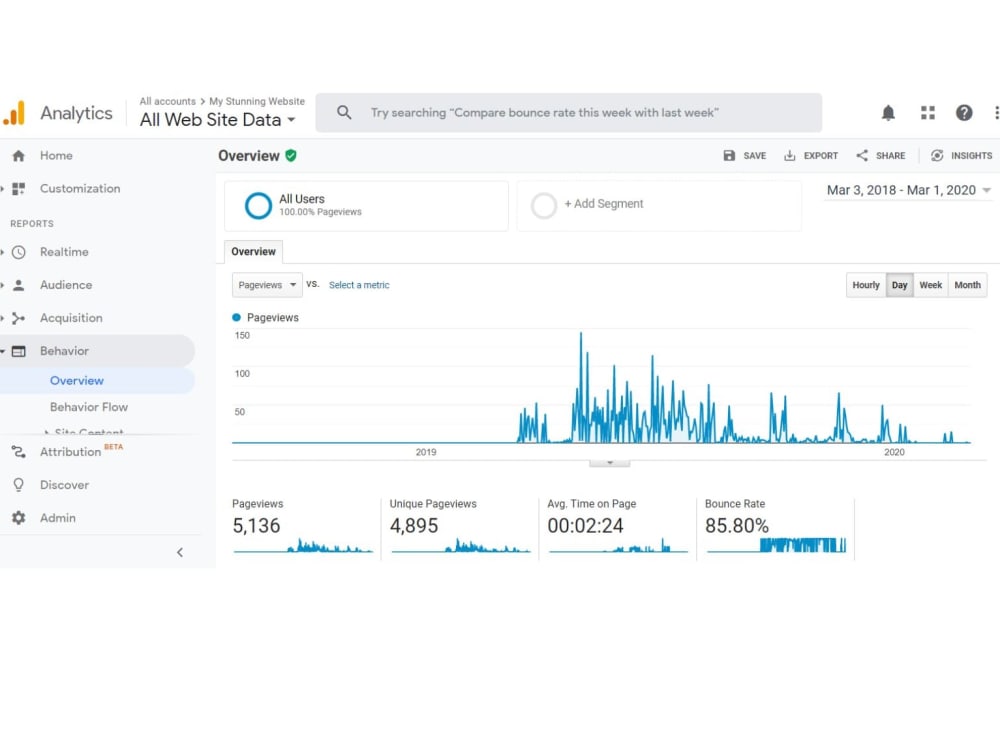Image resolution: width=1000 pixels, height=750 pixels.
Task: Click in the Analytics search field
Action: click(x=568, y=113)
